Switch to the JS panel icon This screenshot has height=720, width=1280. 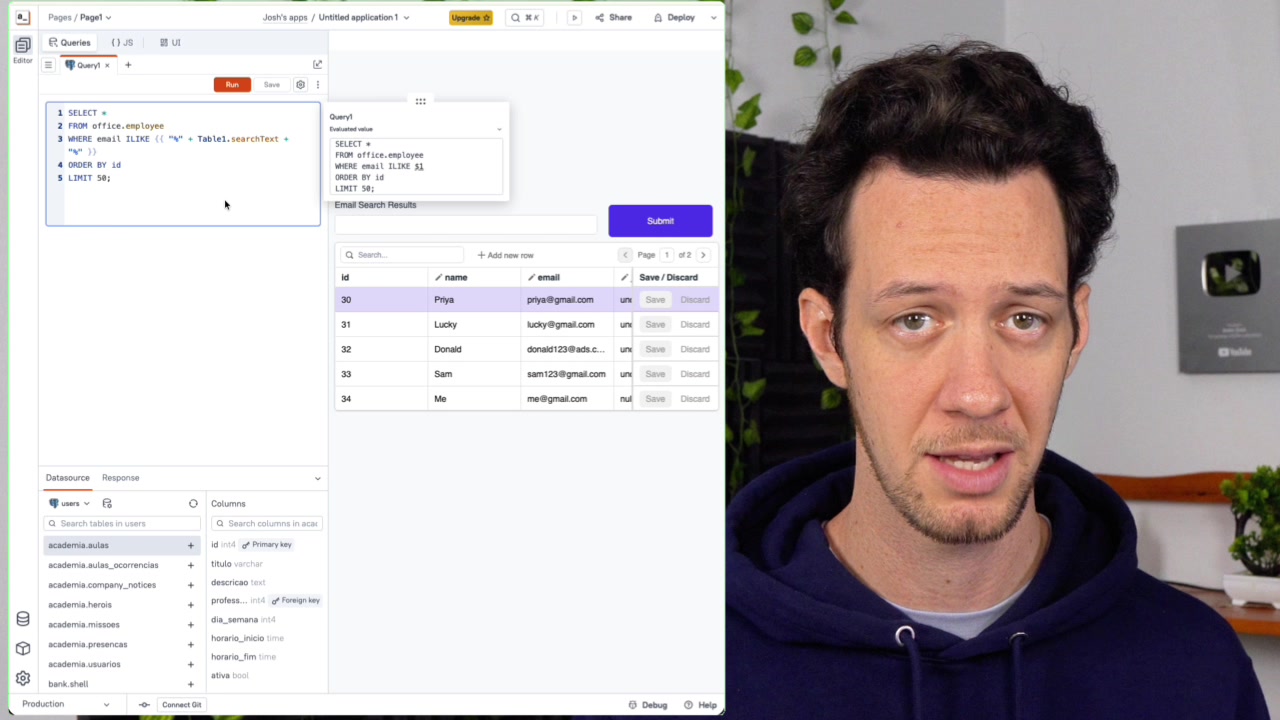tap(120, 42)
